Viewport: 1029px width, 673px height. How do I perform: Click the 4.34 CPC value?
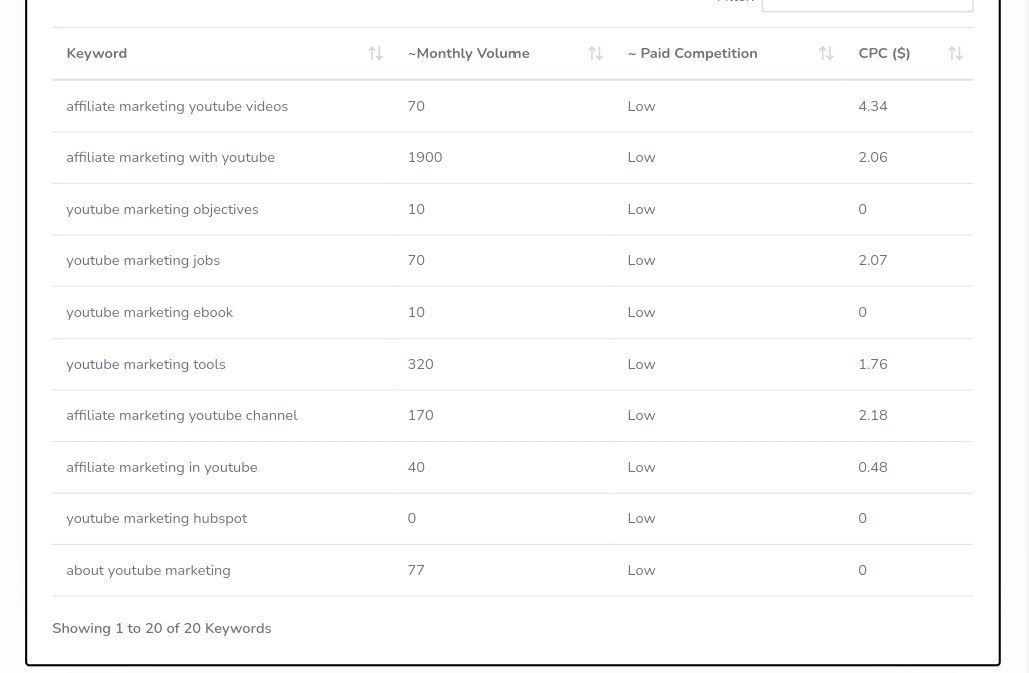pos(872,106)
